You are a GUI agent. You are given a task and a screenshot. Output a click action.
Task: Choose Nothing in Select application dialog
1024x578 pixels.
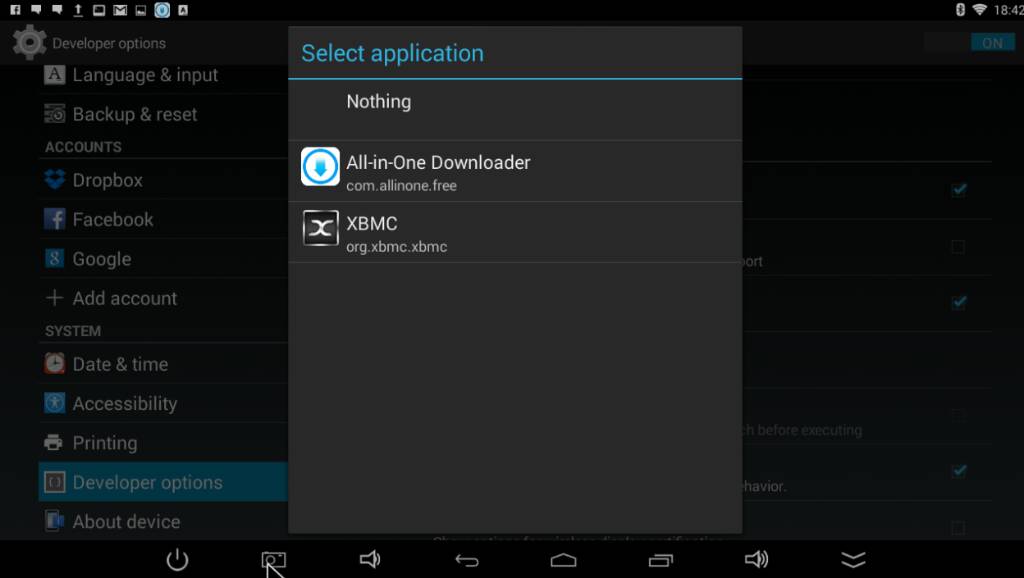tap(378, 102)
